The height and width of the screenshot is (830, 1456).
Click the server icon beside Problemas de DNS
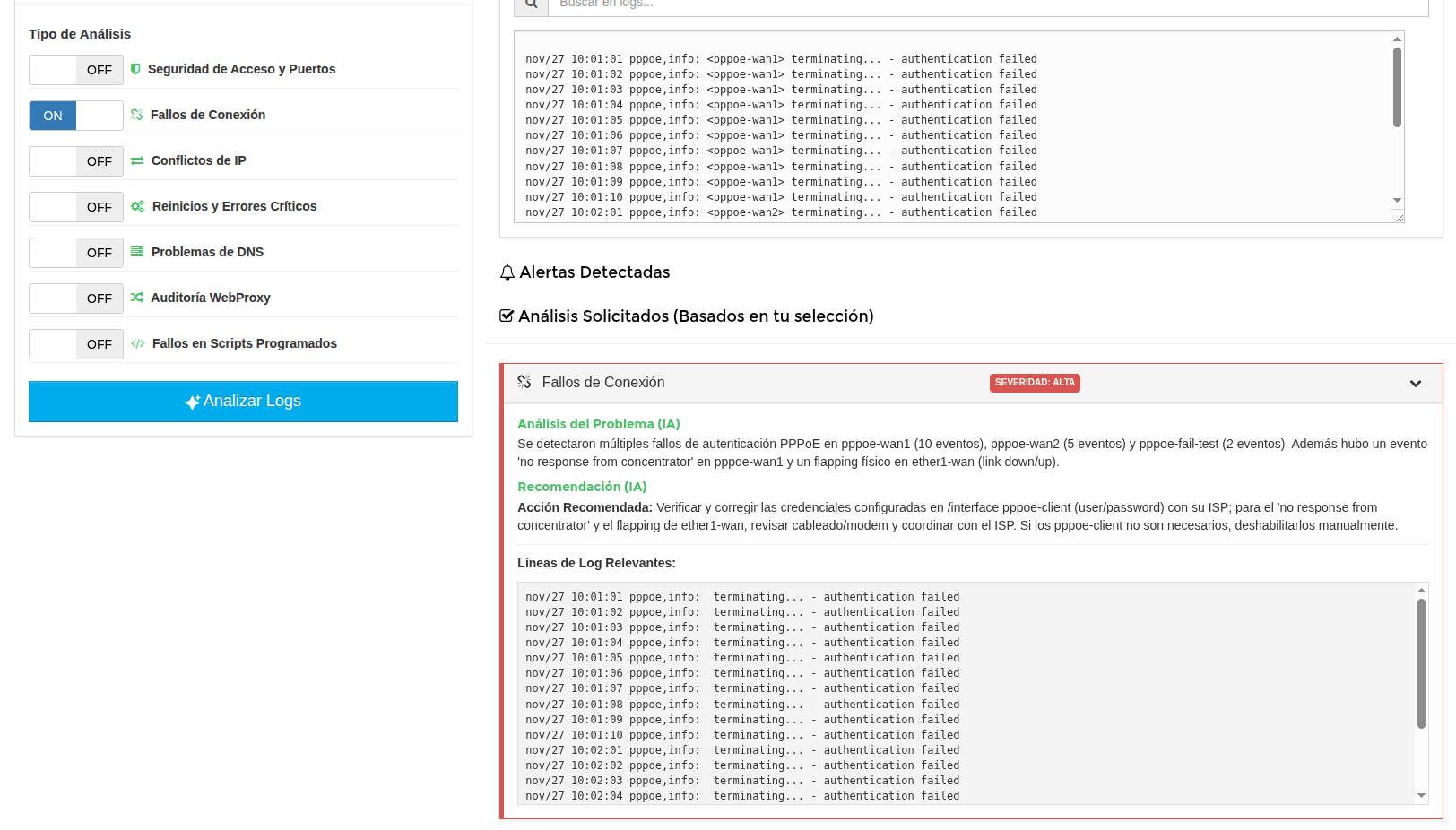point(137,252)
